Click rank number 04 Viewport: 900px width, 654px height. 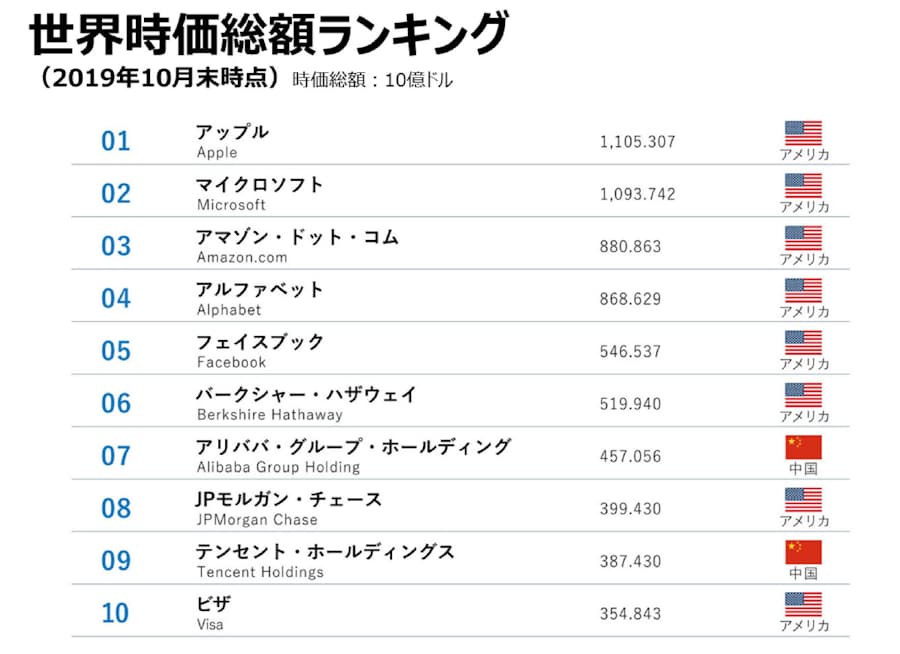116,299
